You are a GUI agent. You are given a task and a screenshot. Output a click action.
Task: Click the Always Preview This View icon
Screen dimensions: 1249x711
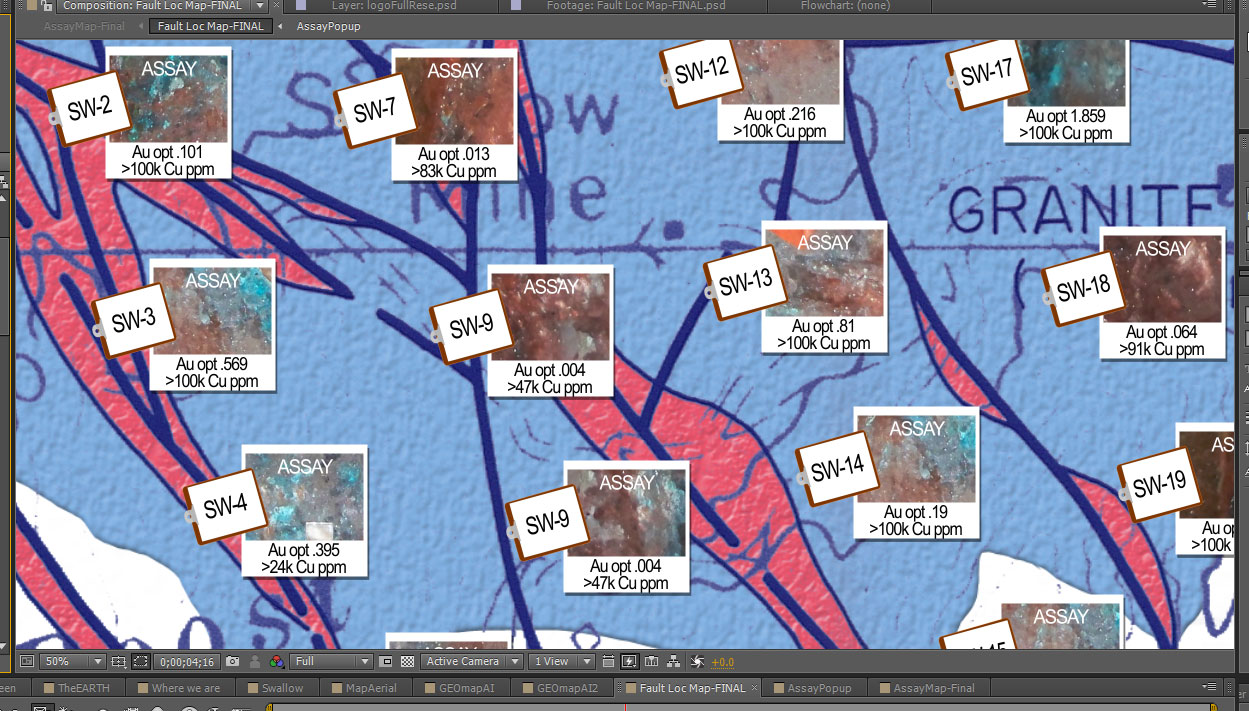[26, 661]
